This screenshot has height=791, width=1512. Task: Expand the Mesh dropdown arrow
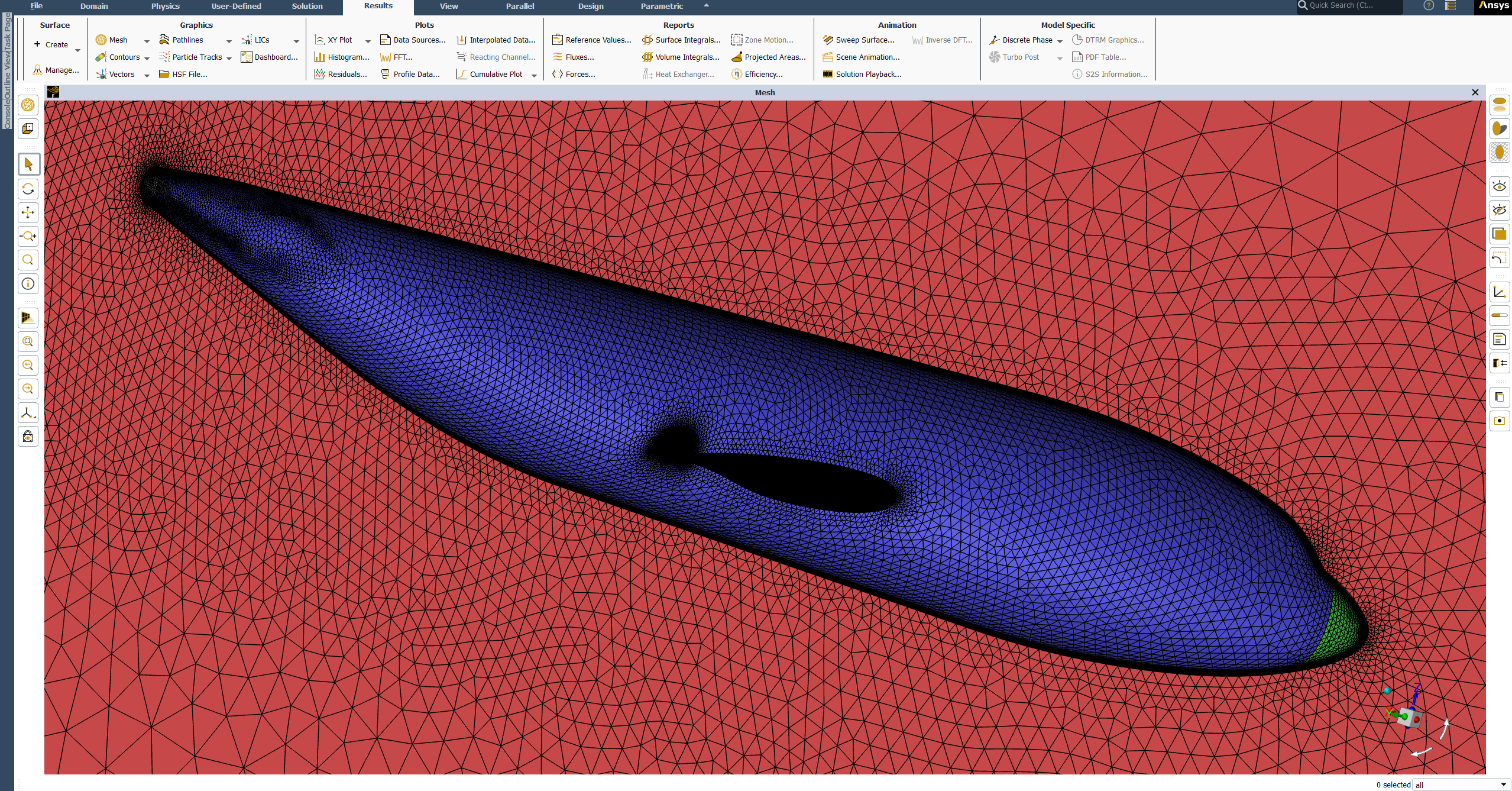coord(147,41)
